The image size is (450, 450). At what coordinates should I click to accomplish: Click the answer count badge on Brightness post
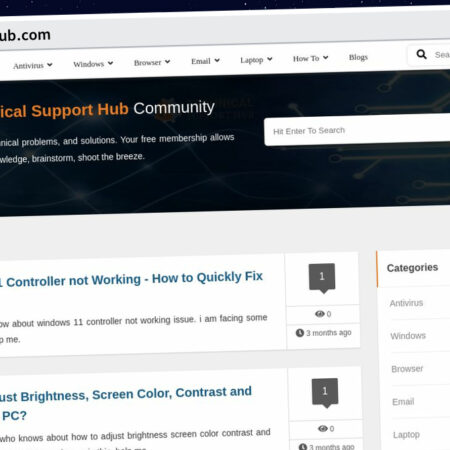[325, 393]
